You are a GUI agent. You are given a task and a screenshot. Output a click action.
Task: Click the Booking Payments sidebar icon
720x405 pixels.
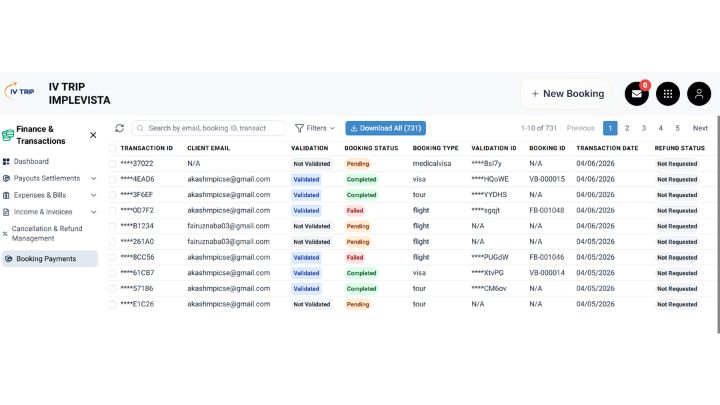pyautogui.click(x=8, y=259)
